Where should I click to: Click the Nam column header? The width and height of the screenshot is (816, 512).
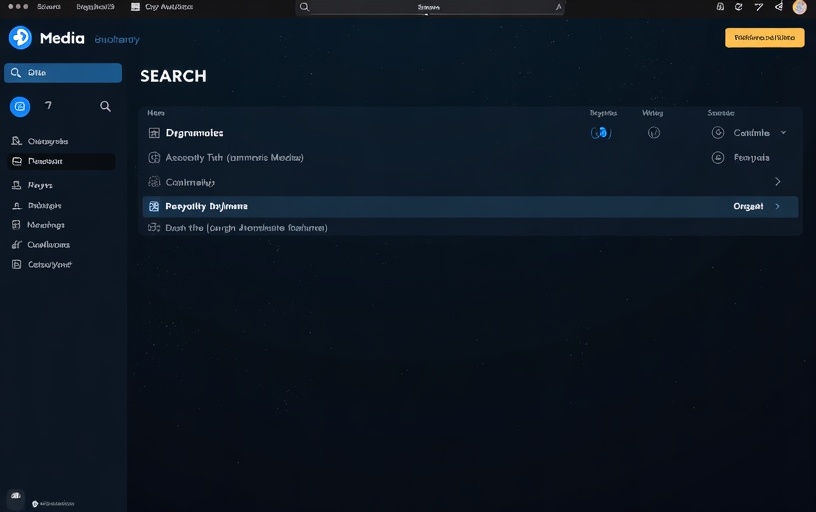coord(156,113)
